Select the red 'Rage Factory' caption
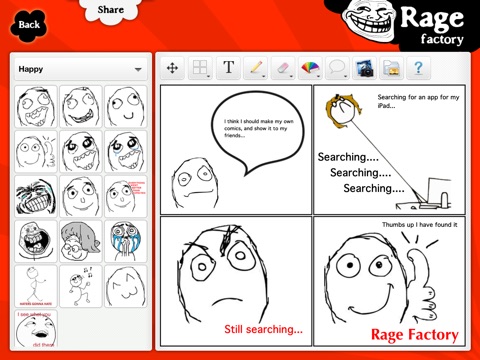The image size is (480, 360). pyautogui.click(x=415, y=335)
